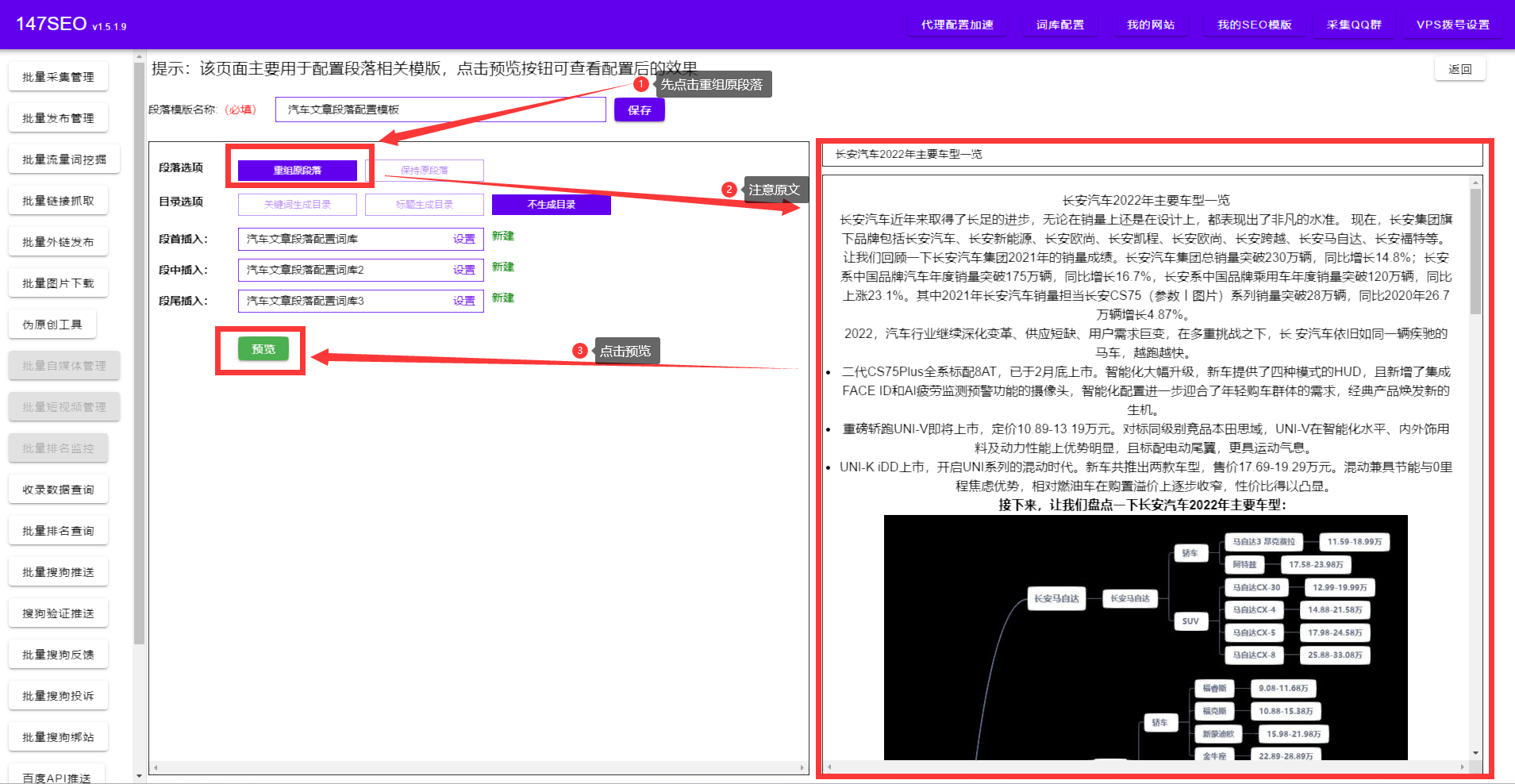The width and height of the screenshot is (1515, 784).
Task: Click preview panel horizontal scroll right arrow
Action: [1463, 767]
